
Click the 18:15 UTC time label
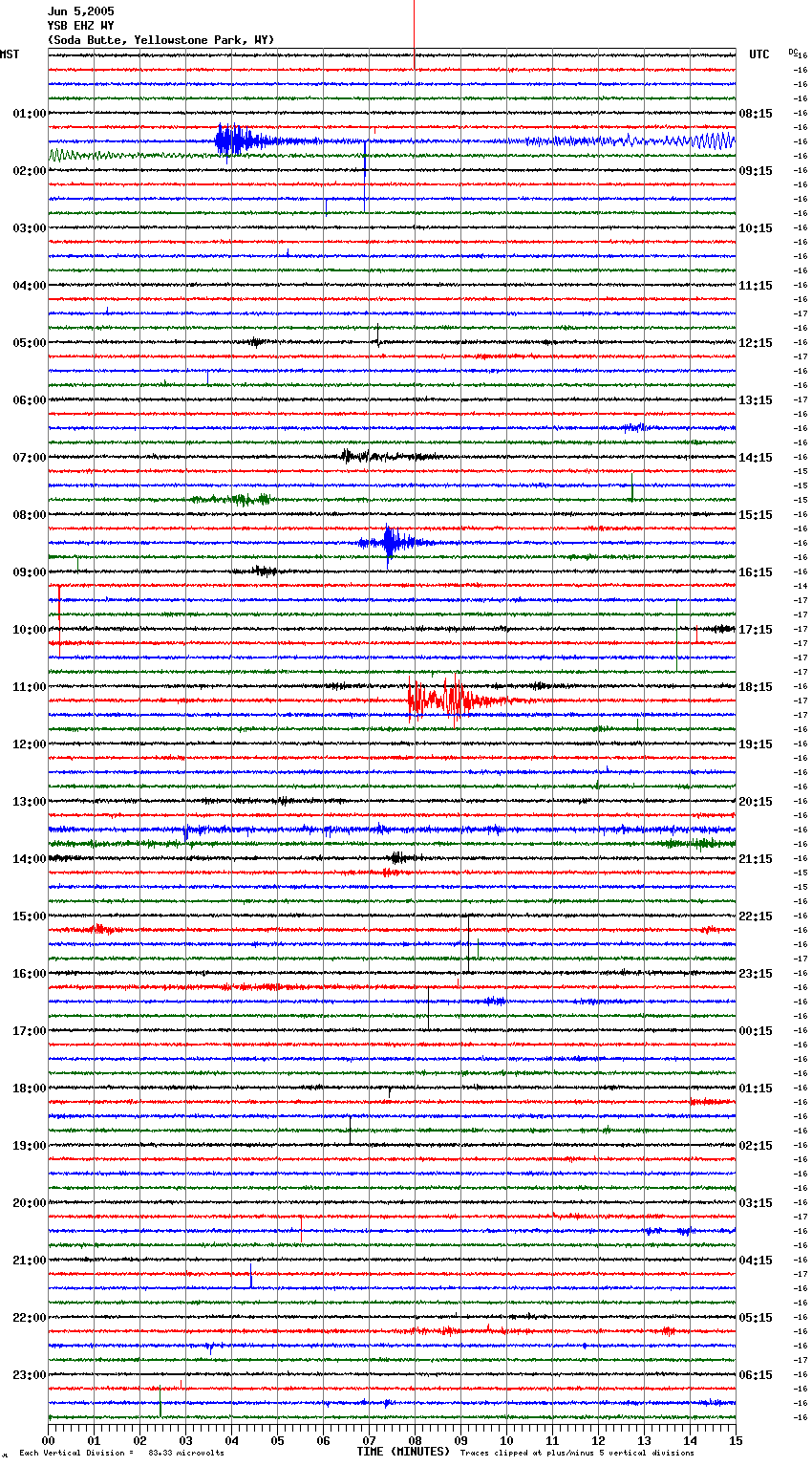pos(756,687)
